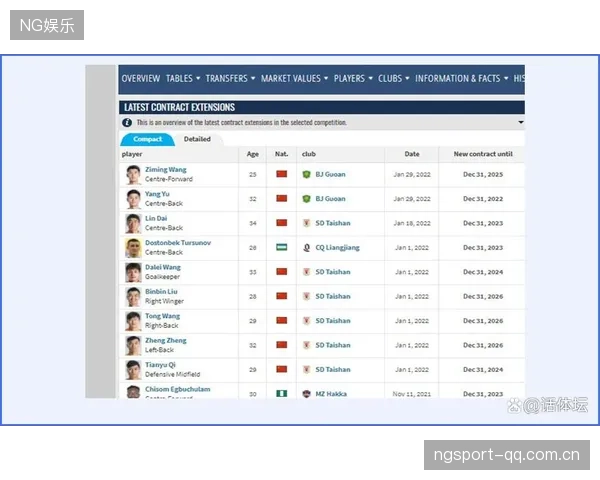Click the info icon beside overview text
Screen dimensions: 600x480
tap(127, 122)
